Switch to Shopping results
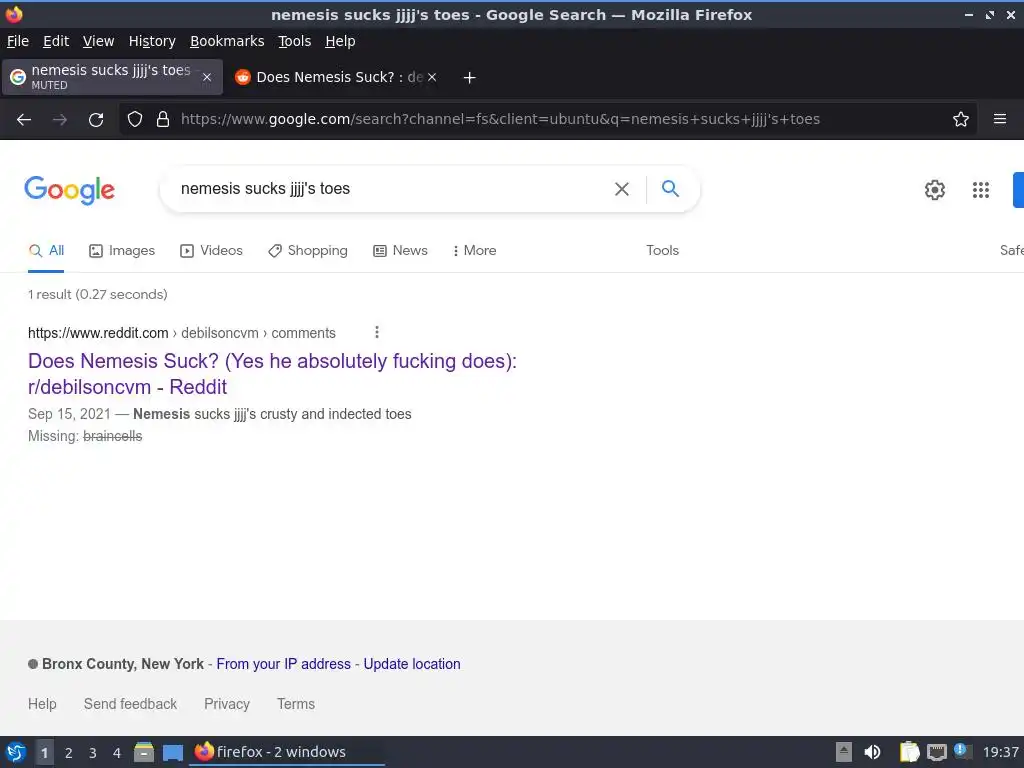 (308, 251)
